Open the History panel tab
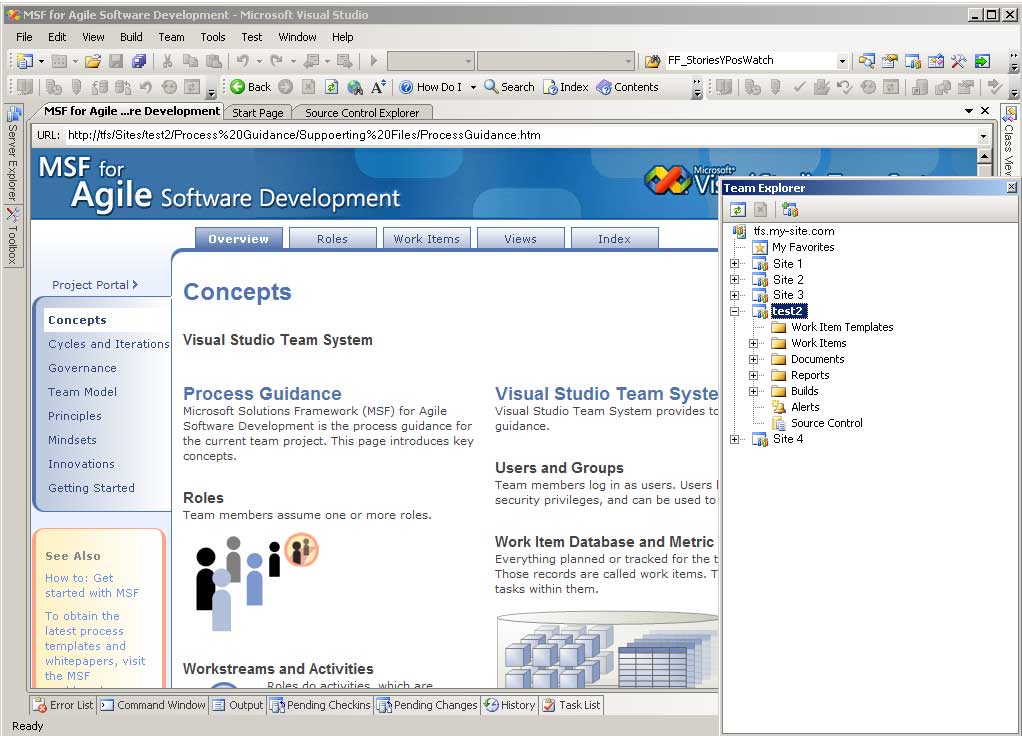 (510, 705)
